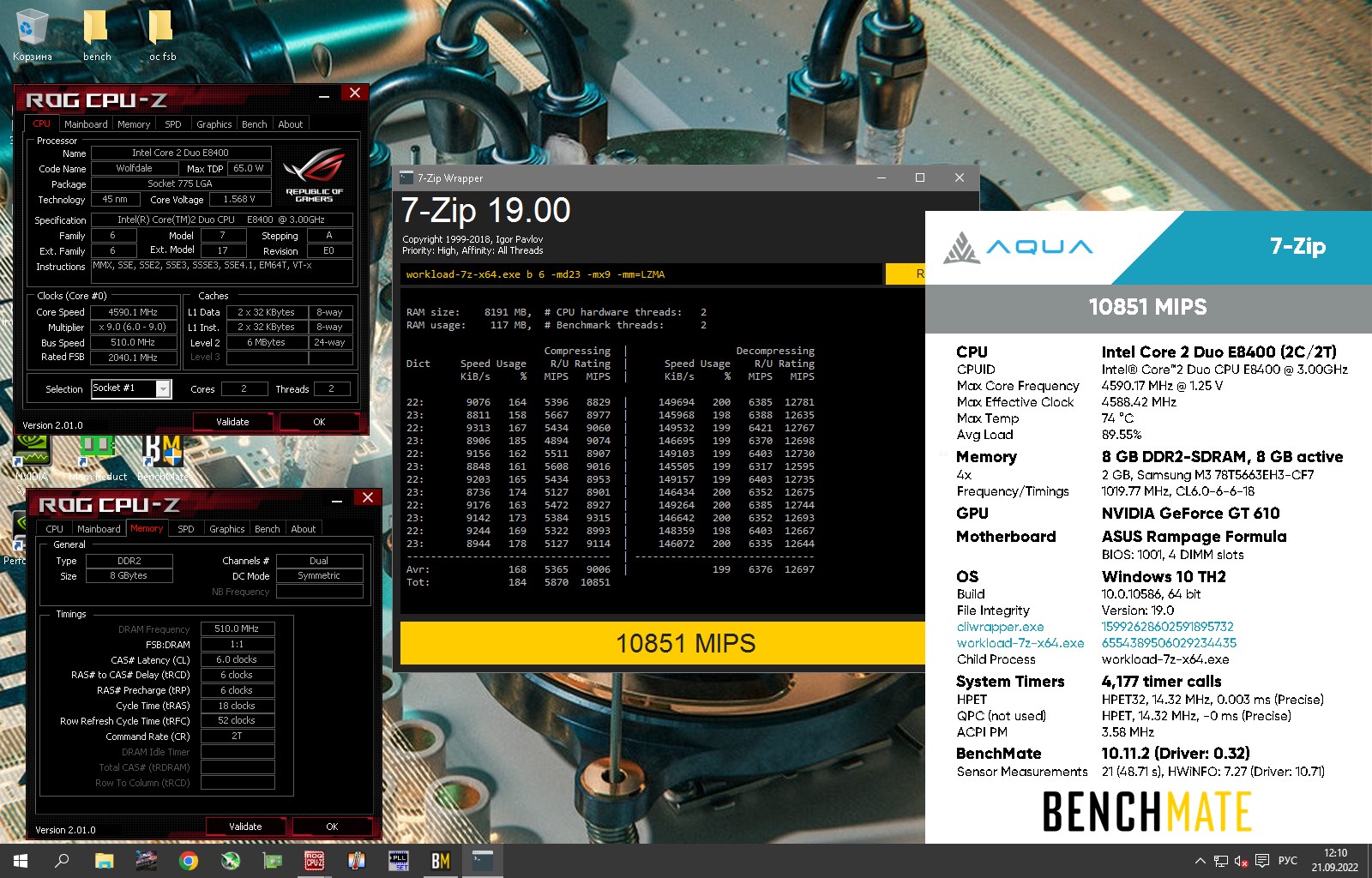Open Graphics tab in bottom CPU-Z window
1372x878 pixels.
click(x=227, y=529)
